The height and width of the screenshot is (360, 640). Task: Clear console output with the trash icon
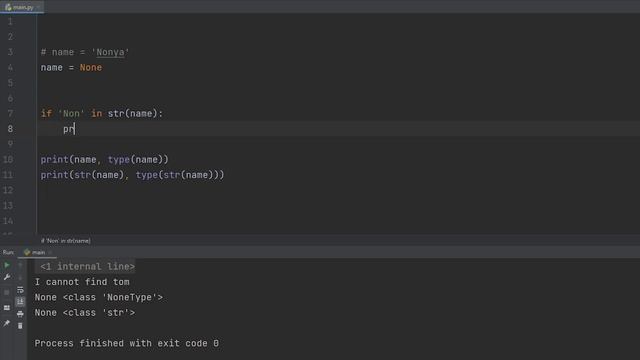pos(20,326)
